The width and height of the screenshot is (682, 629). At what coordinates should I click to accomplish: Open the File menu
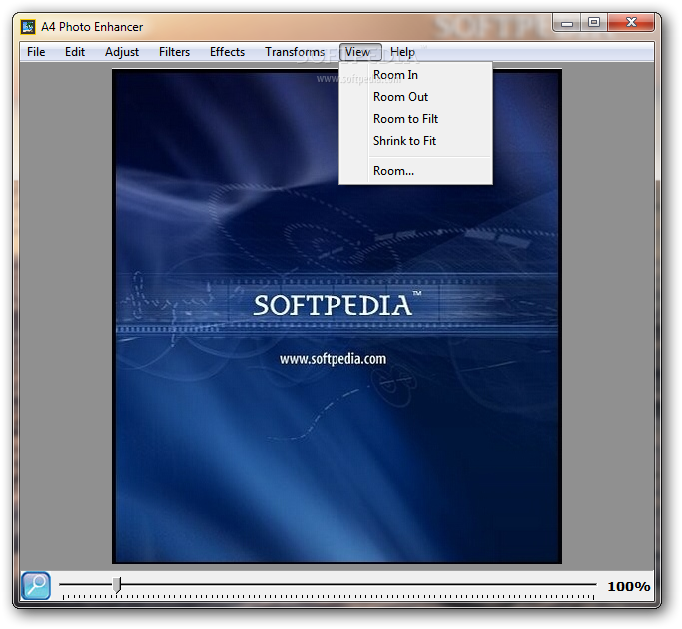point(36,52)
